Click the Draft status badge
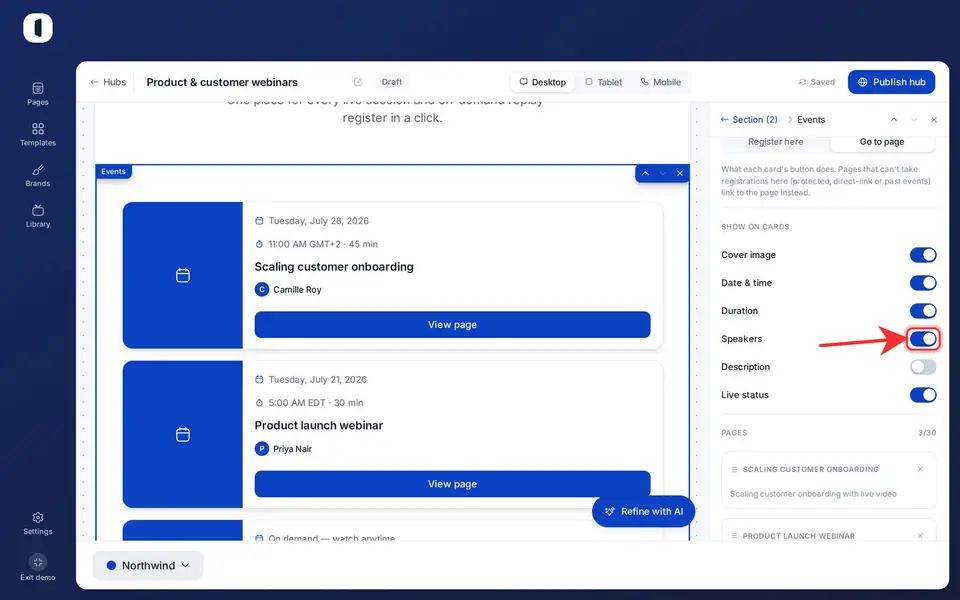 (x=392, y=82)
